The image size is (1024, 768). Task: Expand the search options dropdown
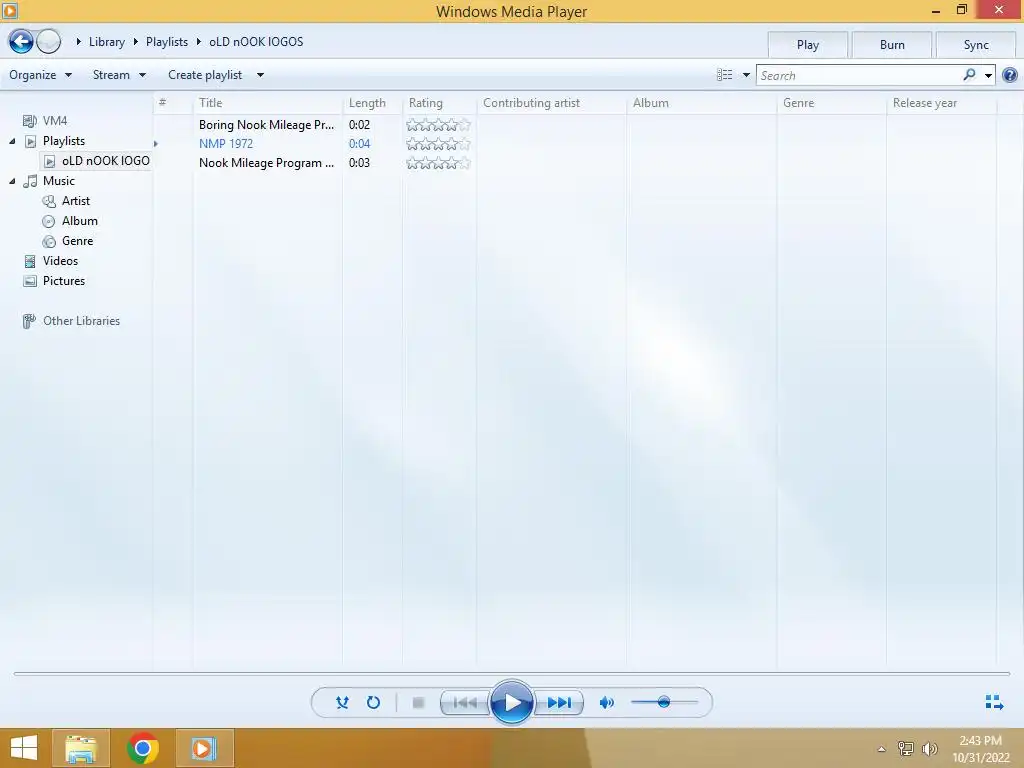pyautogui.click(x=988, y=76)
